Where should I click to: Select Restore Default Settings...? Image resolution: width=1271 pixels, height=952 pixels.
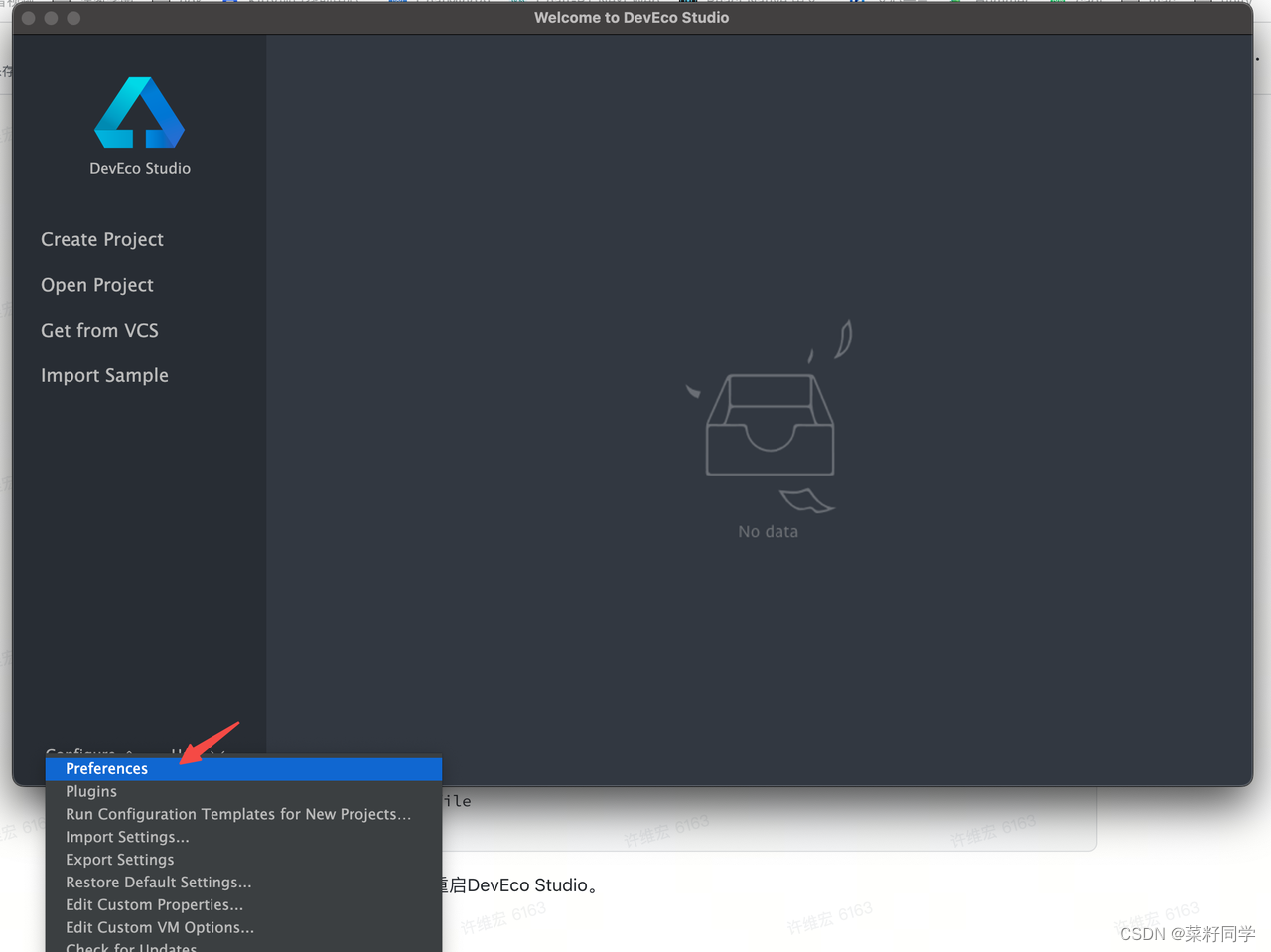tap(243, 883)
